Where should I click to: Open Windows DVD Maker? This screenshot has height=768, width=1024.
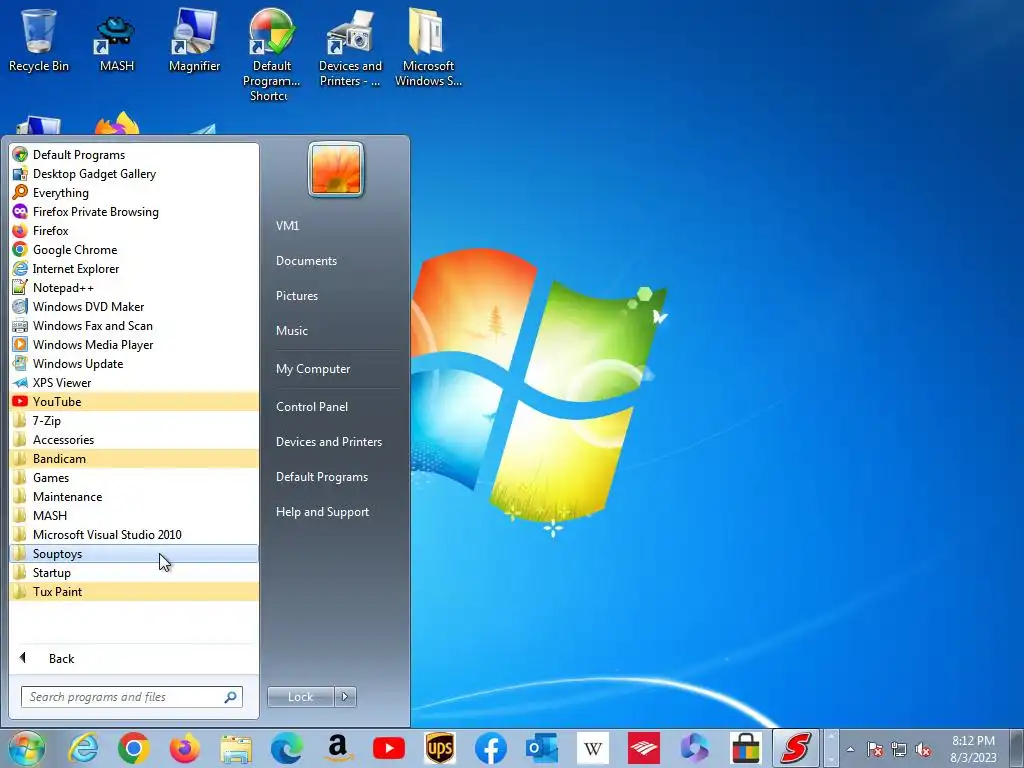(x=134, y=306)
